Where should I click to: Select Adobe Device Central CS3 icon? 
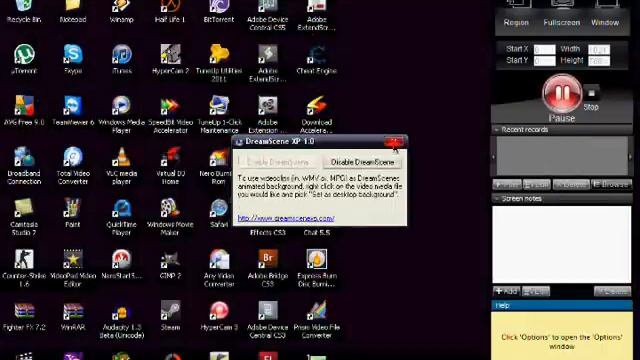[x=268, y=320]
